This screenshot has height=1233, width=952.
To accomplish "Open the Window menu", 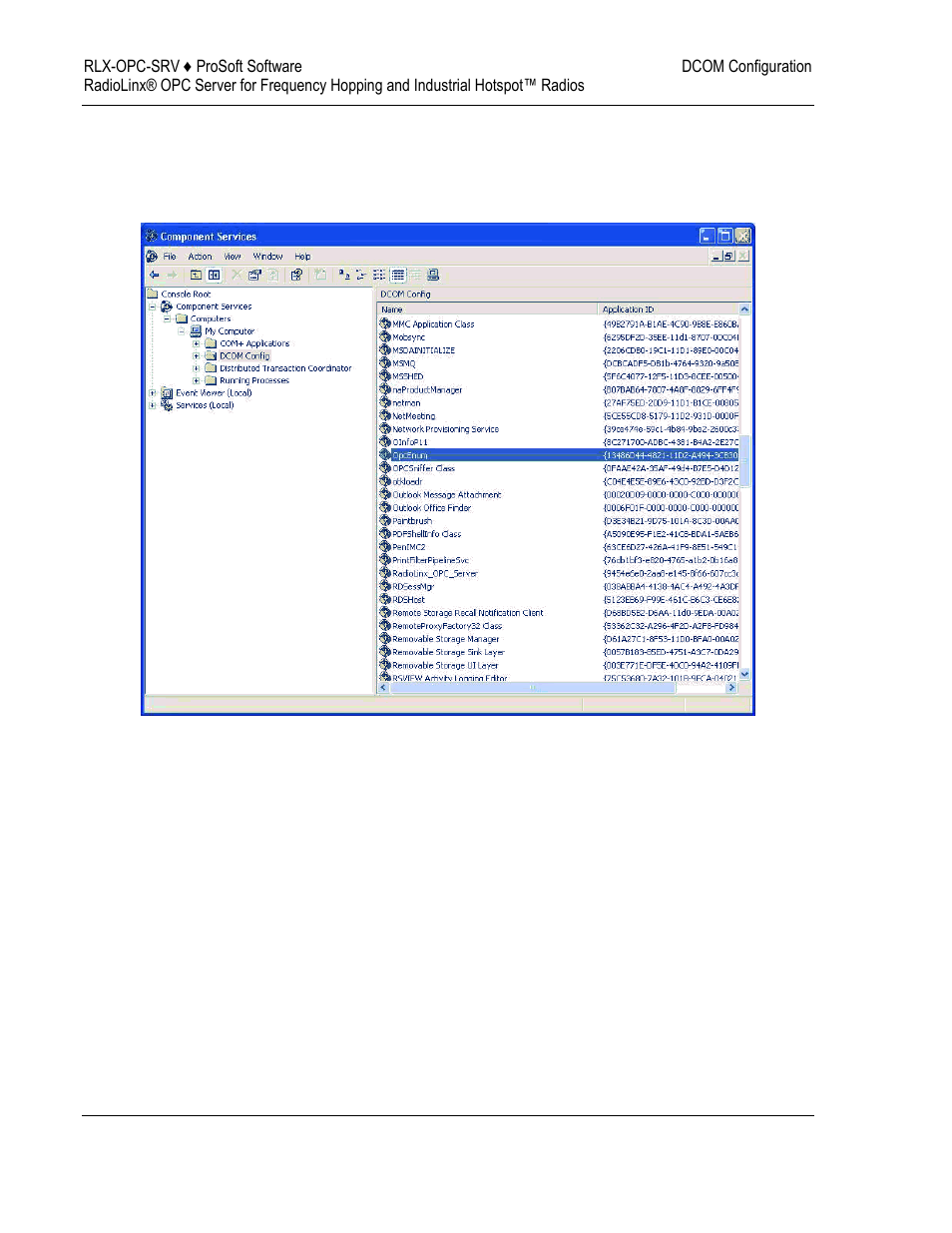I will (x=267, y=257).
